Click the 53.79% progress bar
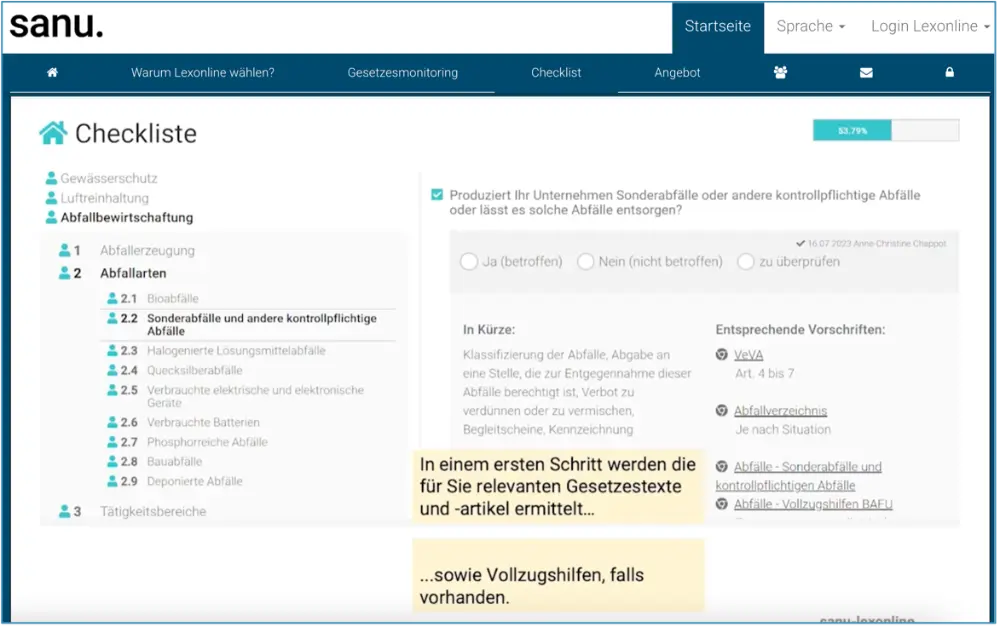 pyautogui.click(x=886, y=130)
